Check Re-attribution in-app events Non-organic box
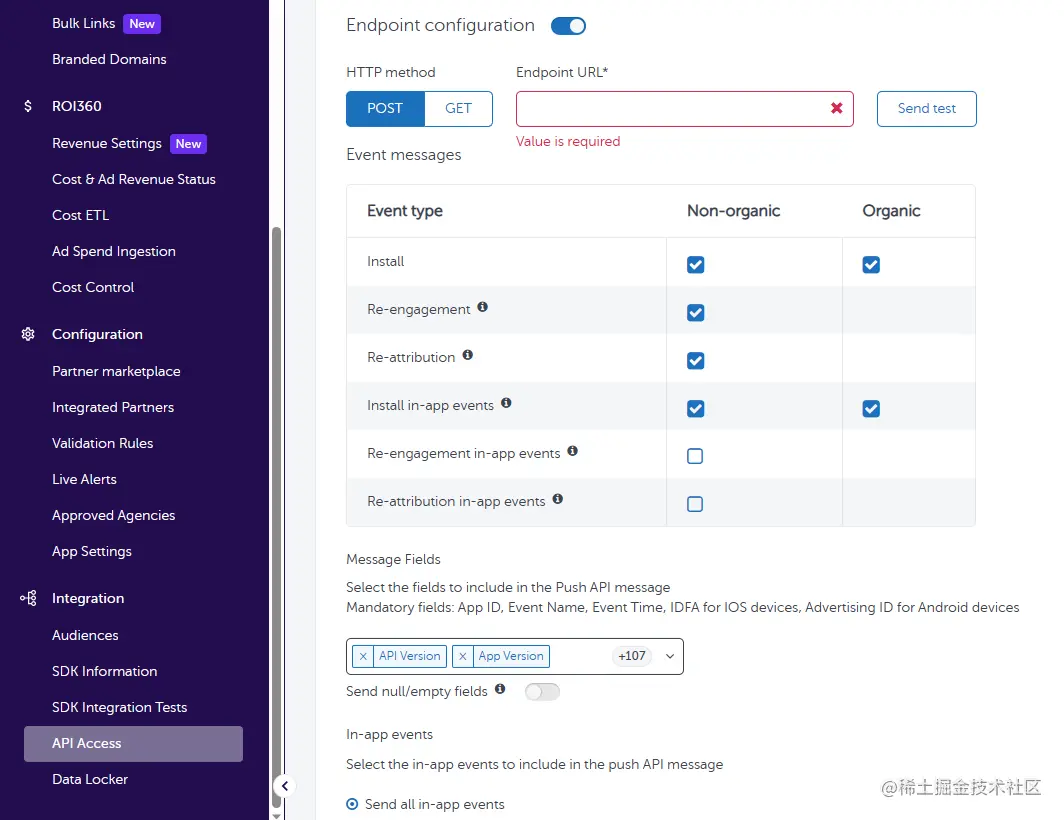This screenshot has height=820, width=1064. (695, 504)
